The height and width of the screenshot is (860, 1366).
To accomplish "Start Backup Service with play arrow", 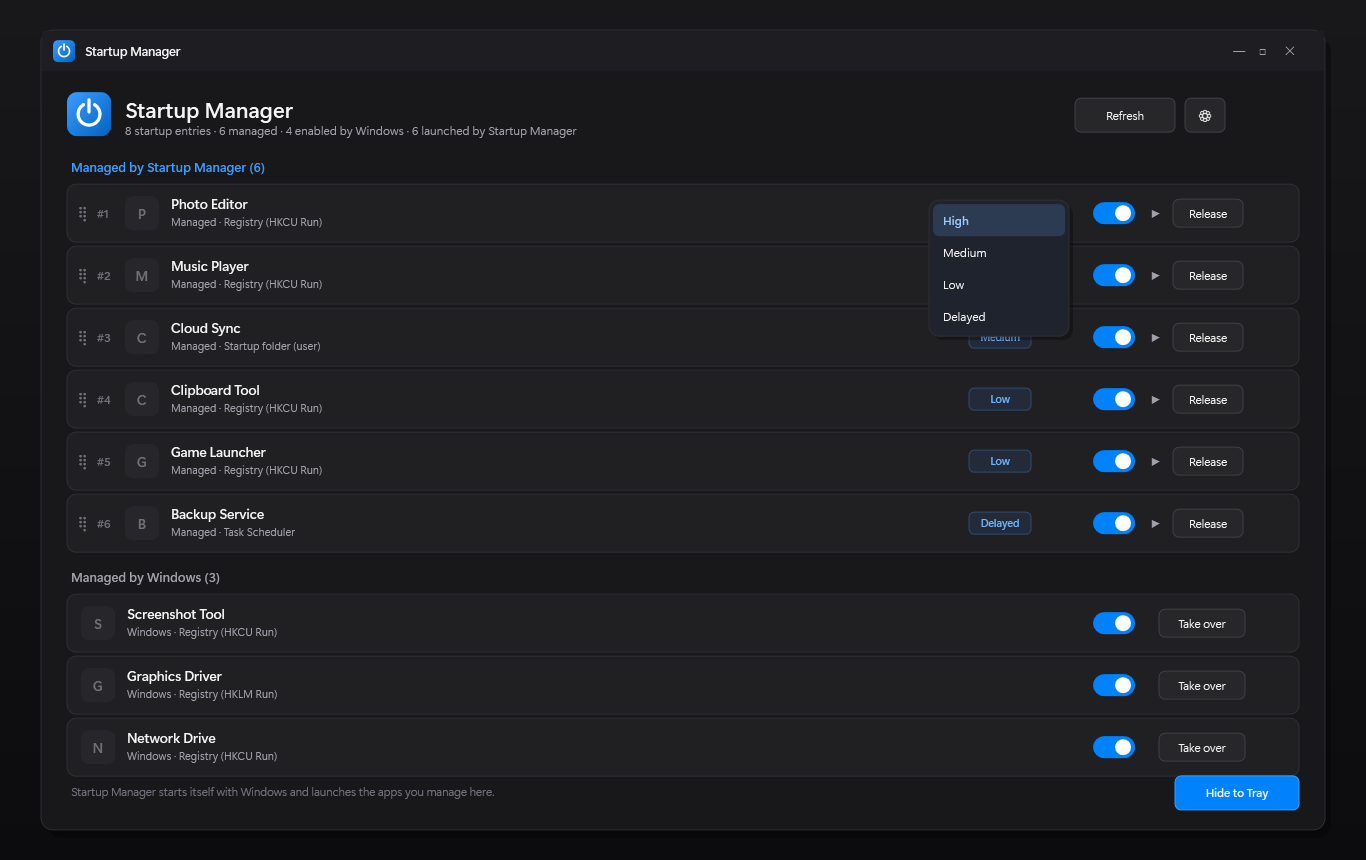I will click(x=1155, y=524).
